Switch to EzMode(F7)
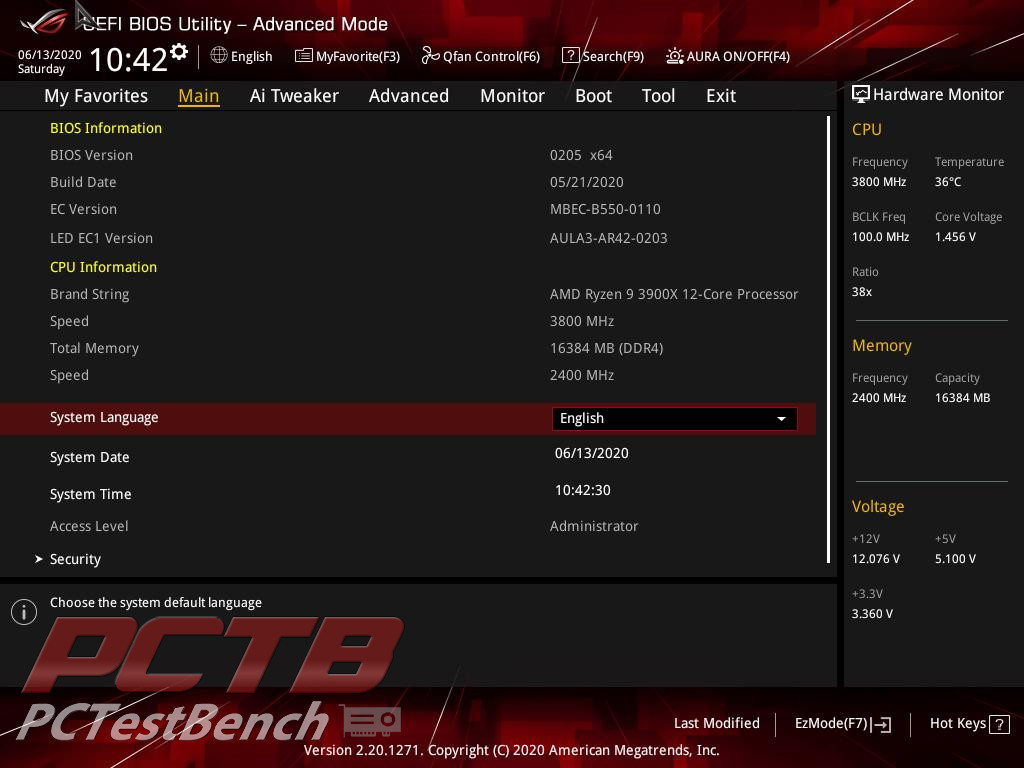The height and width of the screenshot is (768, 1024). (x=842, y=724)
